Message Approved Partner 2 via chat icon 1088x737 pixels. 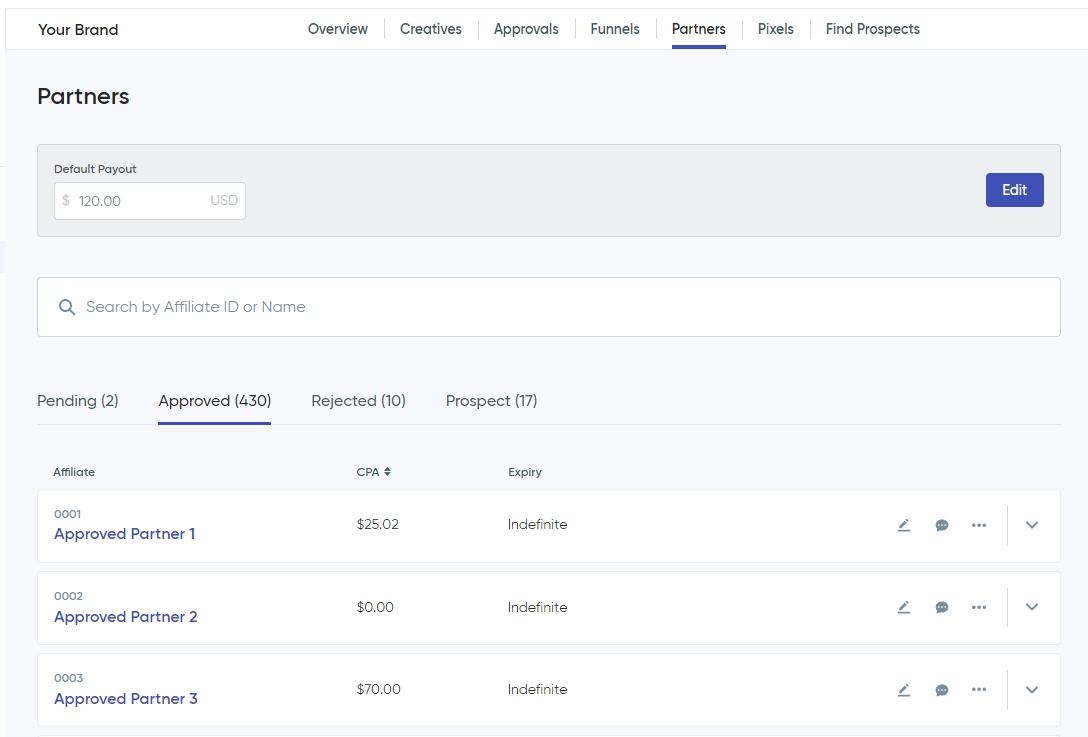click(942, 607)
